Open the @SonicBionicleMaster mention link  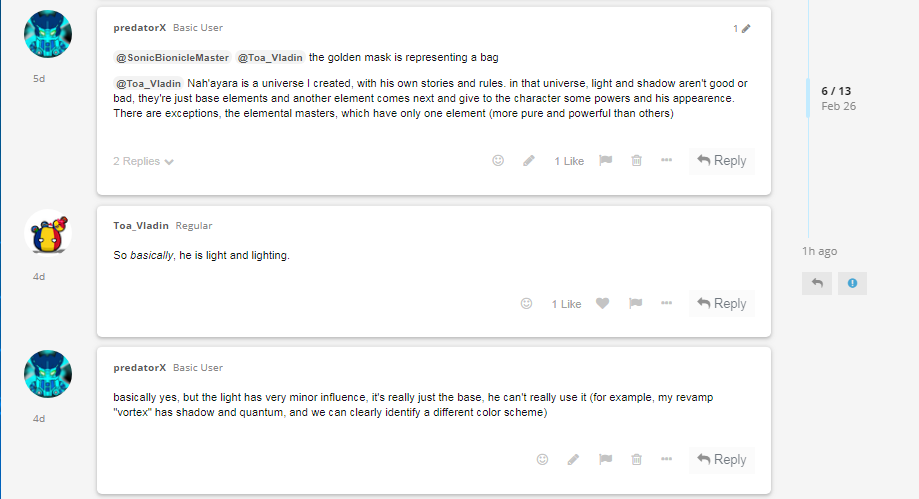click(172, 57)
